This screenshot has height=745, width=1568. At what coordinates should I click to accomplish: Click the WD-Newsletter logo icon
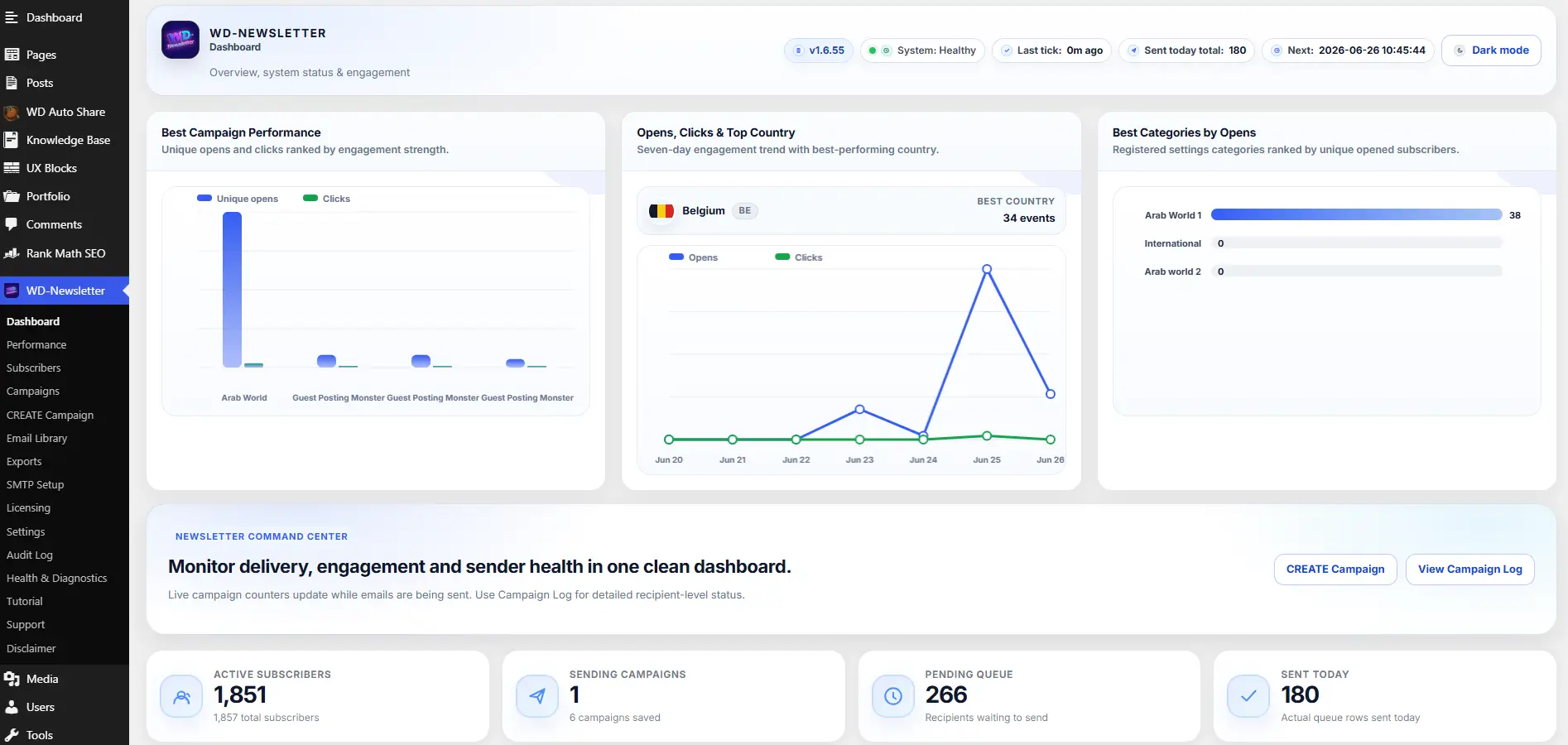pos(180,40)
